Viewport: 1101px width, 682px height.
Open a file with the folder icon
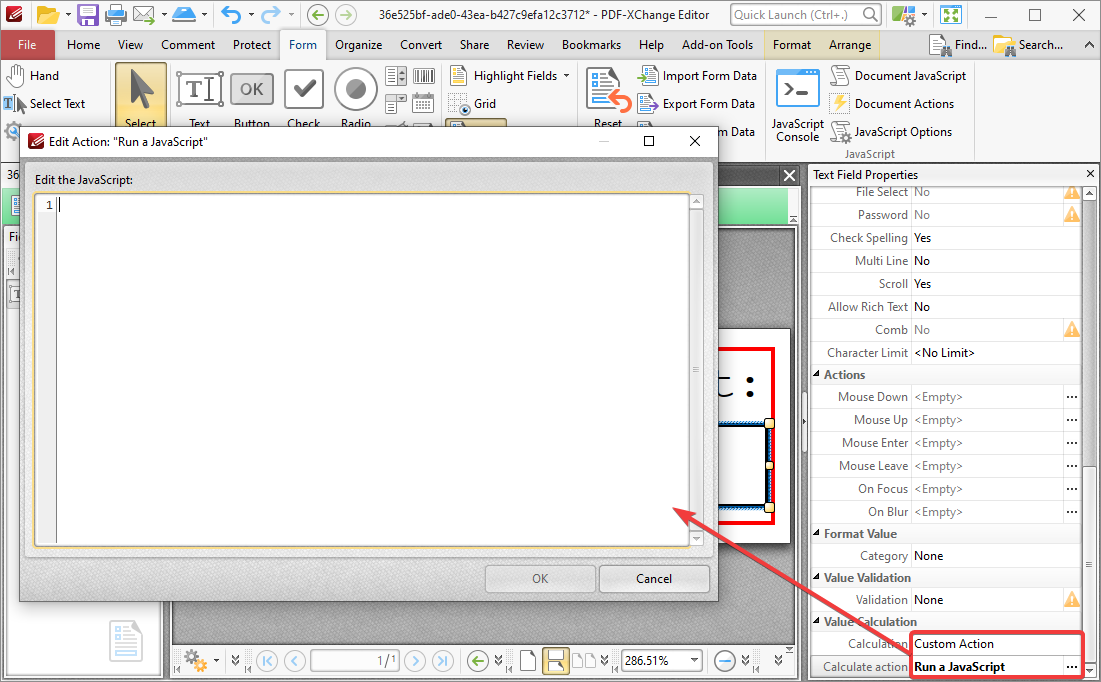(48, 14)
